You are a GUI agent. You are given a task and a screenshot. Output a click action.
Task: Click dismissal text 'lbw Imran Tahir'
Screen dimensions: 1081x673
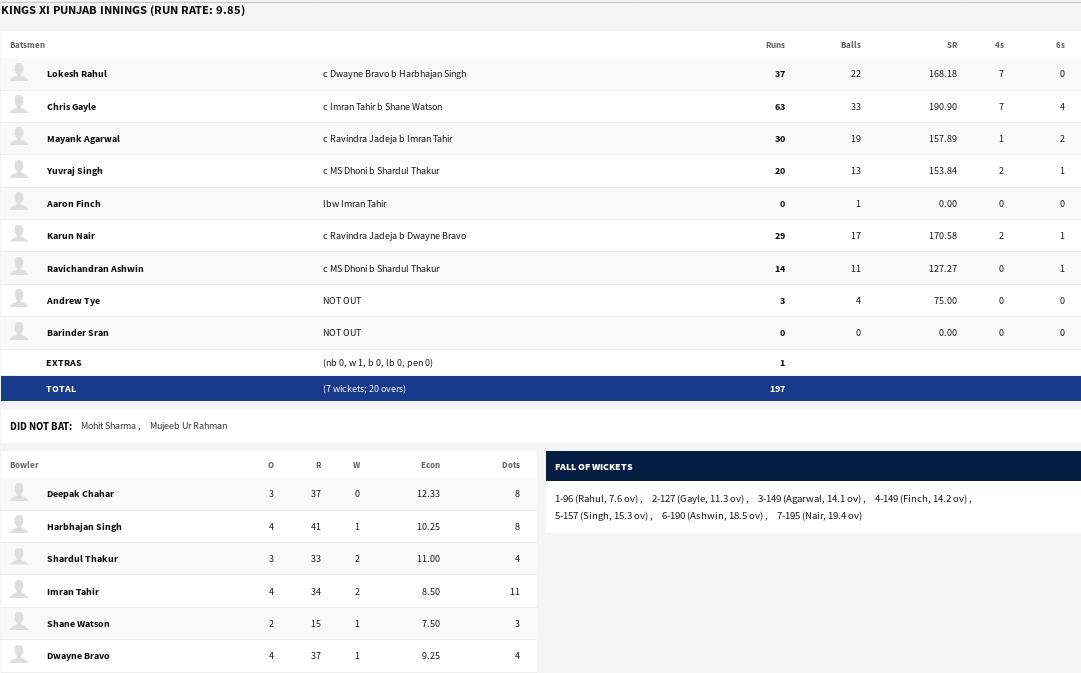[x=354, y=203]
